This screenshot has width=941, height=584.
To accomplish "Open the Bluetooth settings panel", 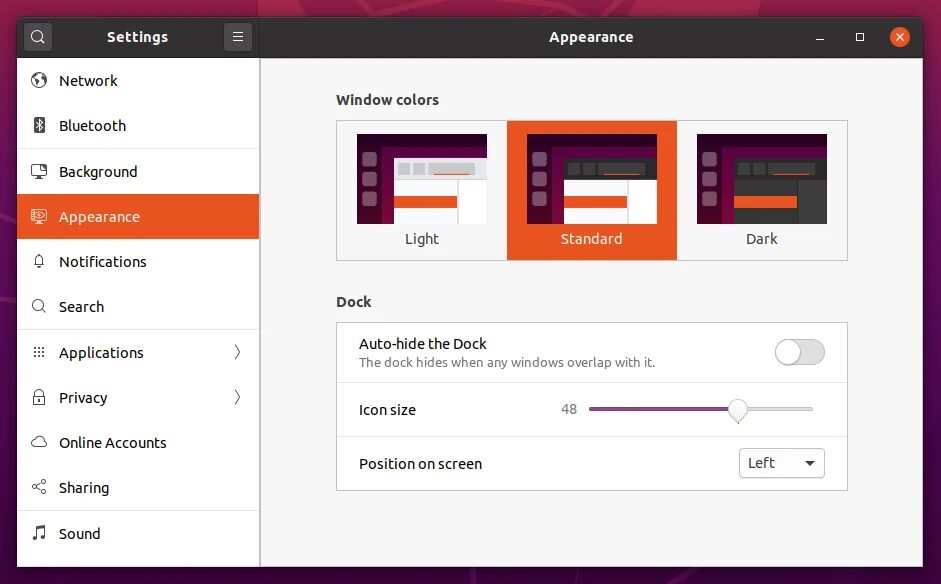I will pos(138,125).
